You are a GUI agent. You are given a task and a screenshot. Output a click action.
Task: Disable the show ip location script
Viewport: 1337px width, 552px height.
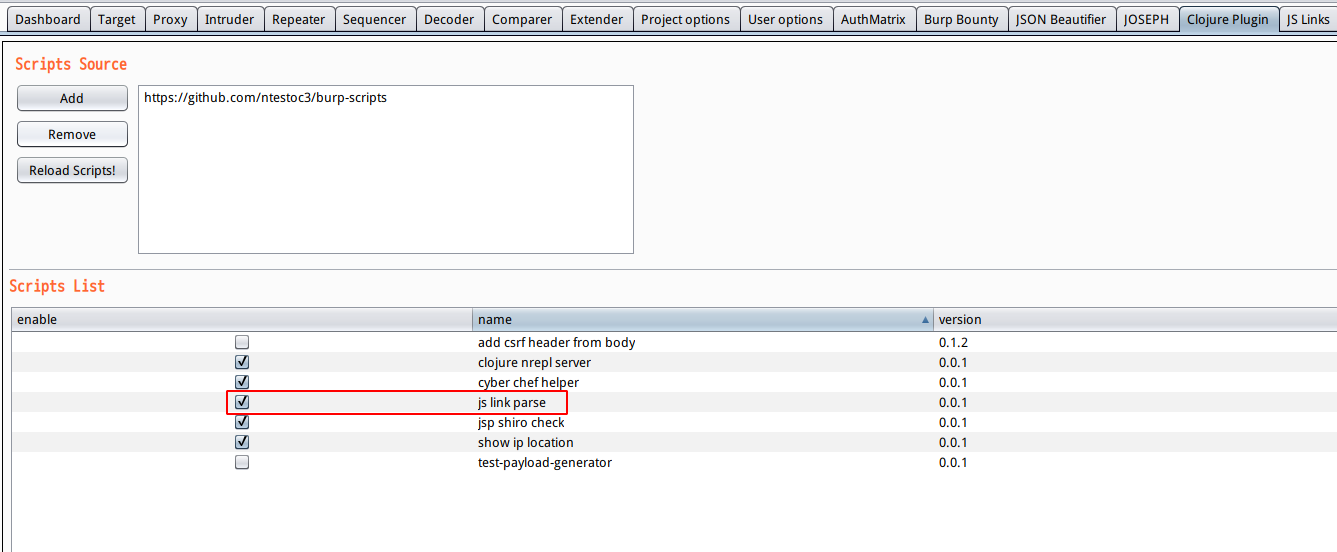[x=242, y=442]
